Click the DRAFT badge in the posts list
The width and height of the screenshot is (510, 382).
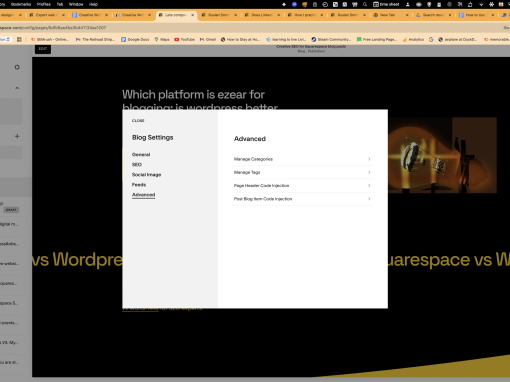11,210
